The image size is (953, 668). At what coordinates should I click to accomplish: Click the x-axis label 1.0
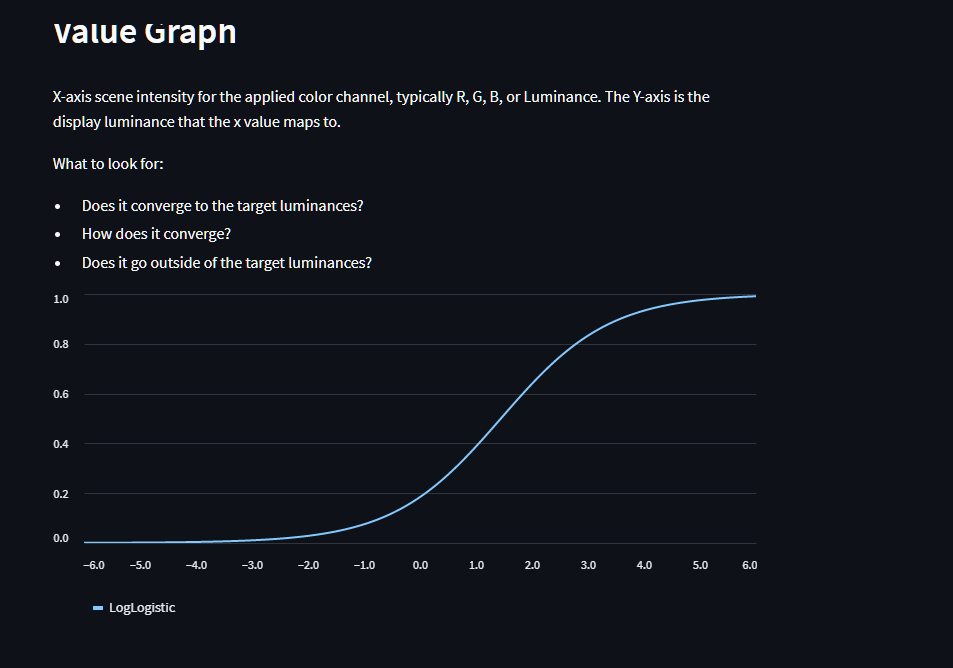click(476, 565)
